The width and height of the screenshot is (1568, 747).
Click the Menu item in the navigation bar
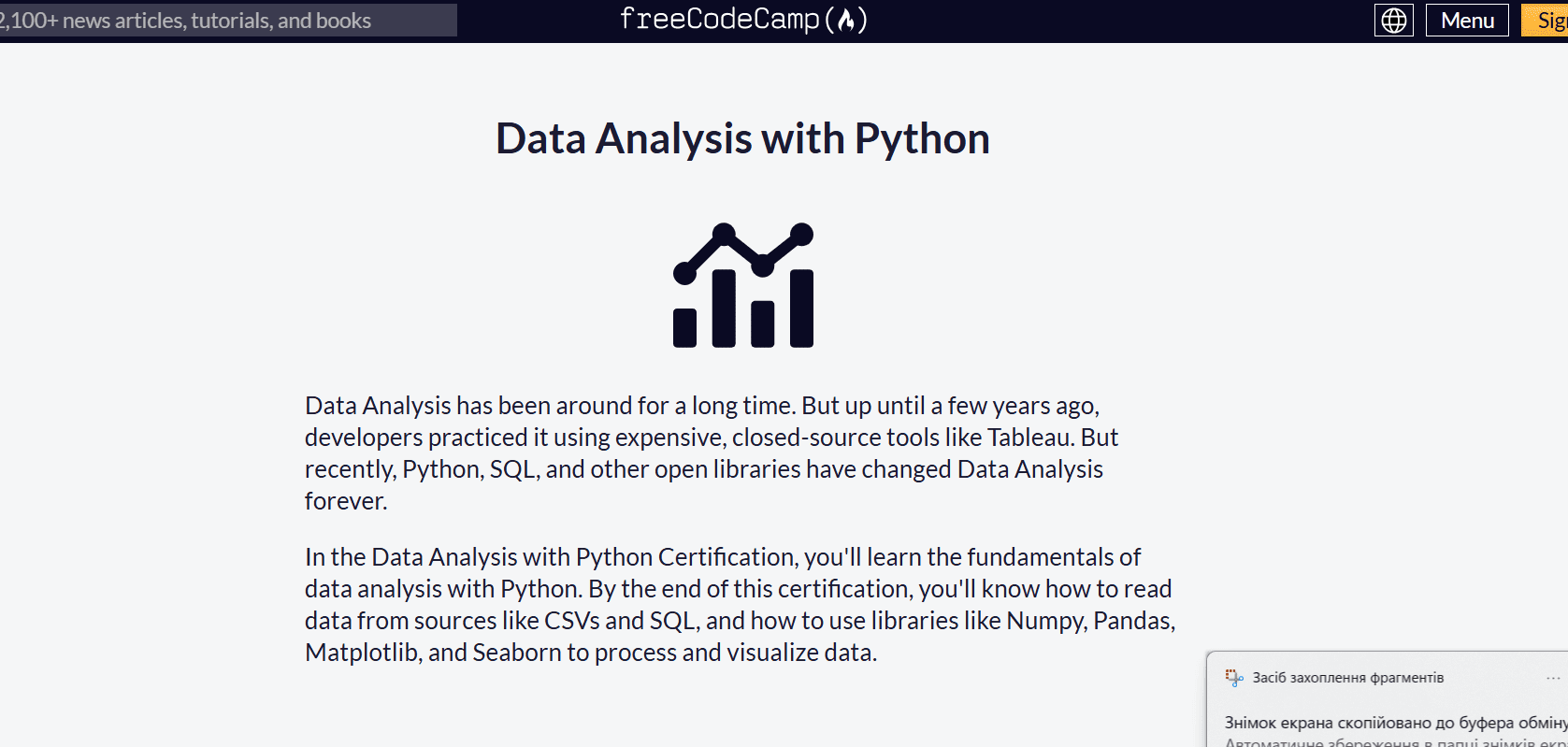click(x=1467, y=20)
